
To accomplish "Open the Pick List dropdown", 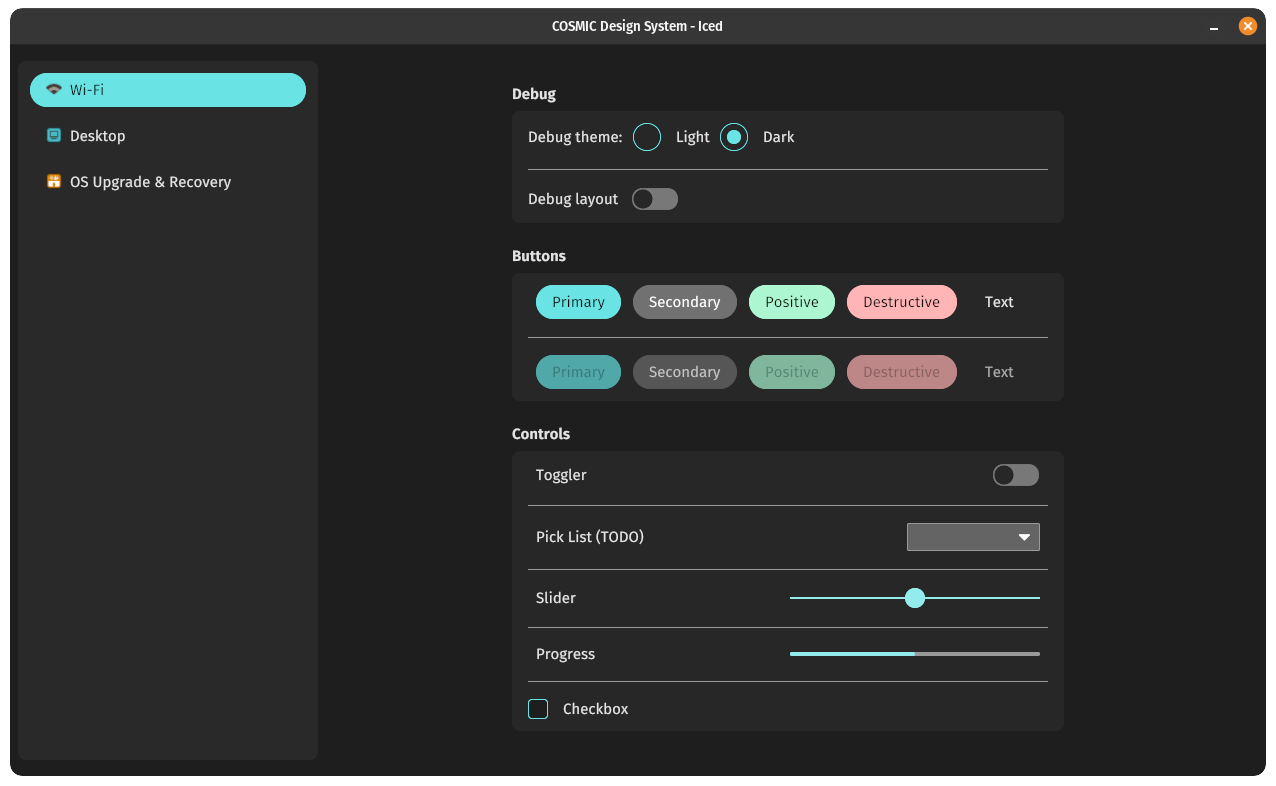I will click(973, 537).
